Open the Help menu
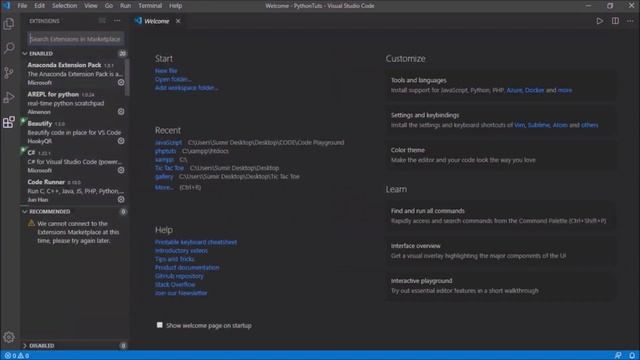 176,6
